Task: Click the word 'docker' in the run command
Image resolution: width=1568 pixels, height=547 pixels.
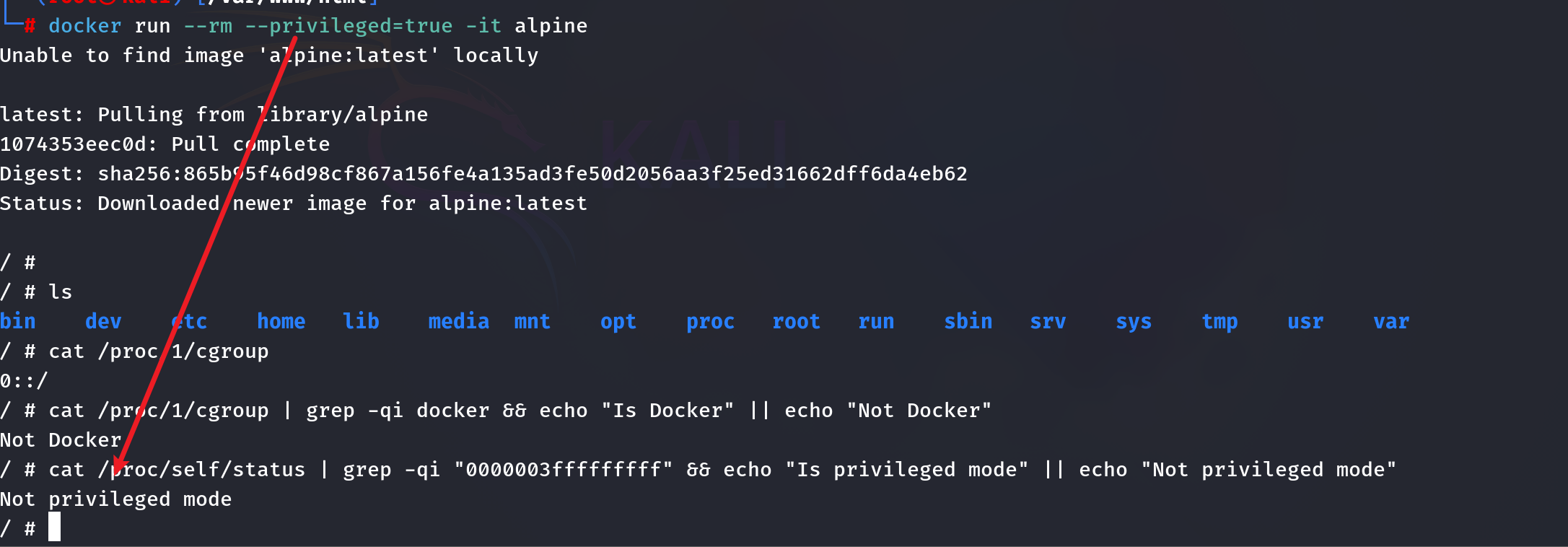Action: click(x=84, y=26)
